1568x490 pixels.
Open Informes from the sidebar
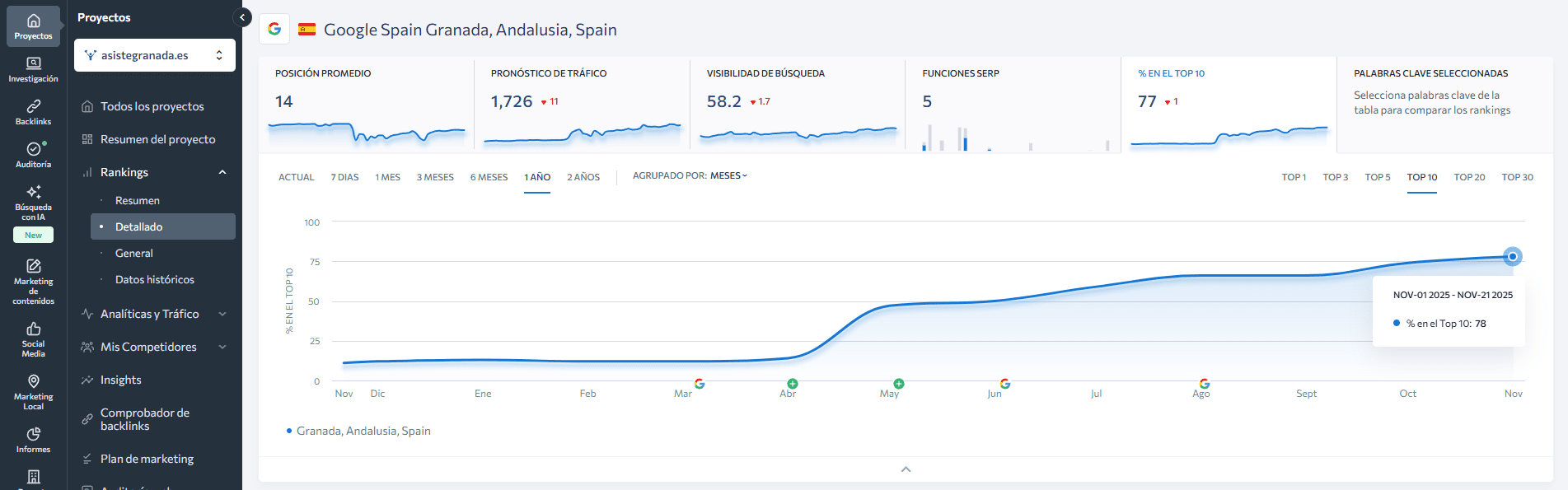[x=33, y=440]
